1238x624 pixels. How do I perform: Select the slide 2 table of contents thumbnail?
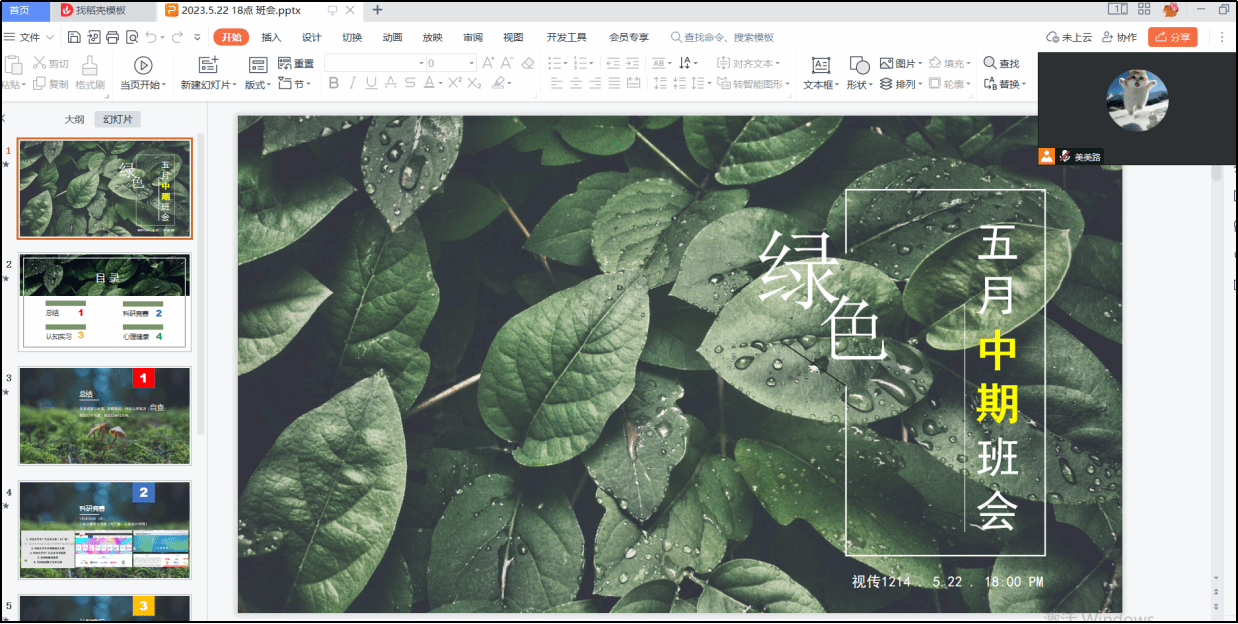click(104, 302)
